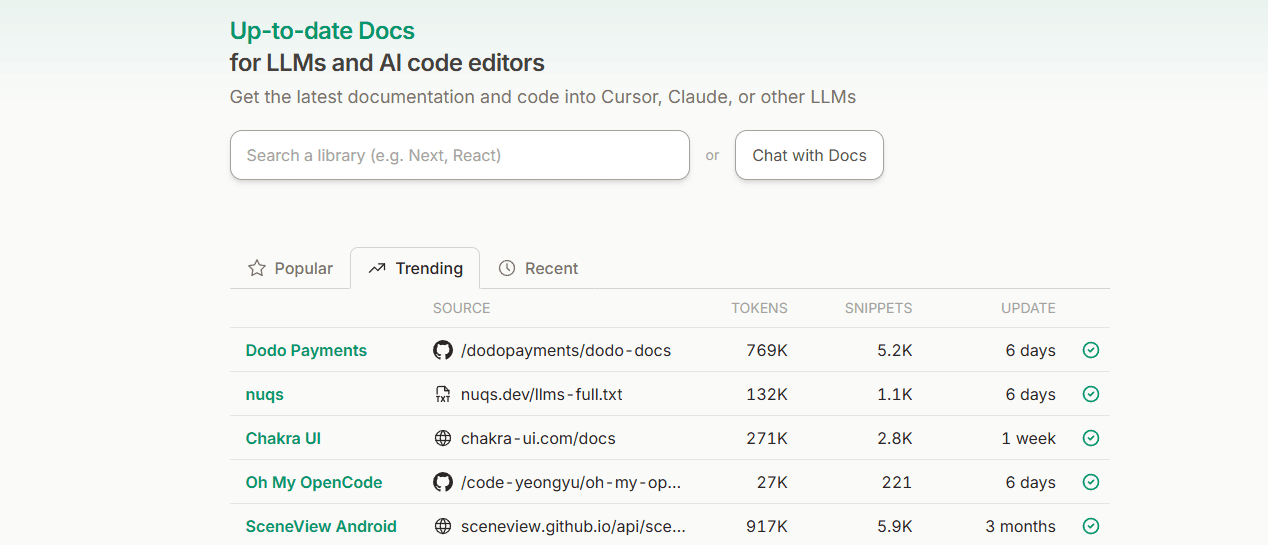
Task: Click the GitHub icon beside /dodopayments/dodo-docs
Action: 443,350
